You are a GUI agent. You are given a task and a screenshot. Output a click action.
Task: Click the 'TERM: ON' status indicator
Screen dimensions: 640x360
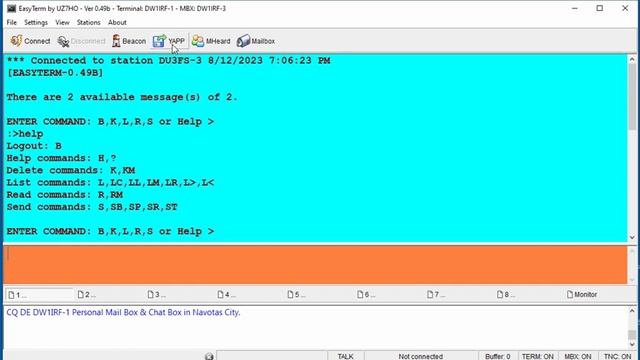(538, 356)
